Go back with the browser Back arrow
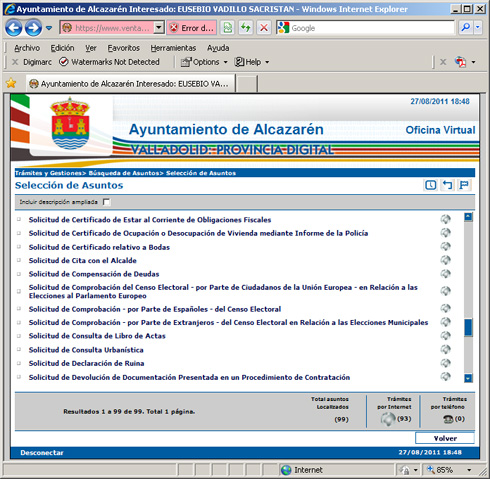This screenshot has width=490, height=479. (x=14, y=28)
